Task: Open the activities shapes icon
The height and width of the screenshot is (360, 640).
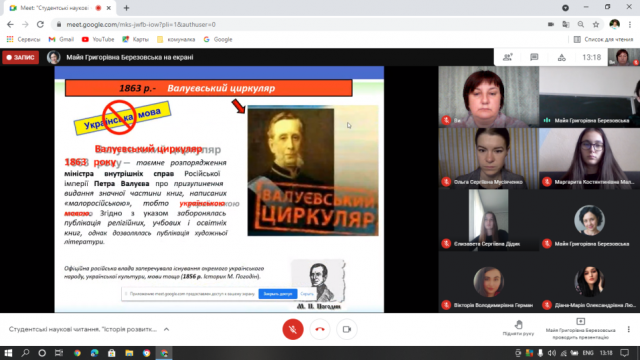Action: pos(562,58)
